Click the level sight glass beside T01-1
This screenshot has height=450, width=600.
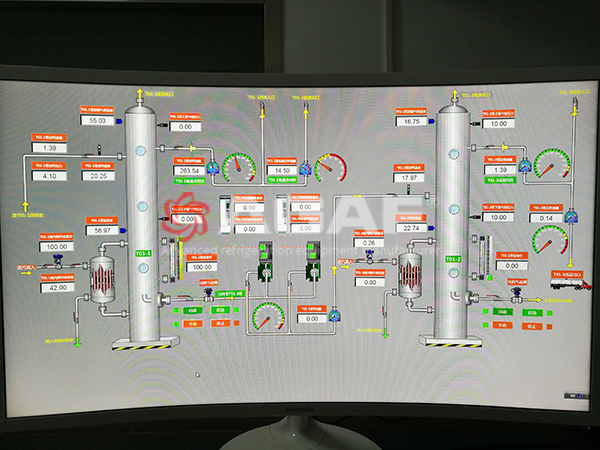tap(178, 258)
